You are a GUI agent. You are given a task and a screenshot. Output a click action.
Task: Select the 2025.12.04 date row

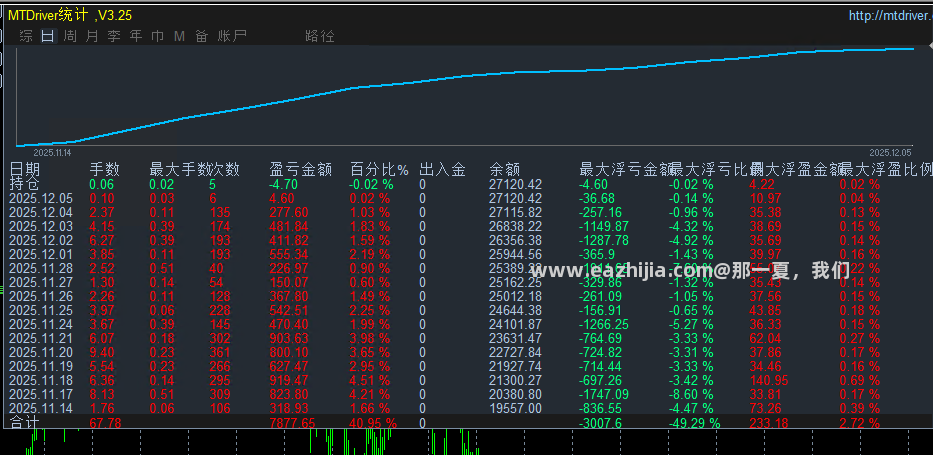(41, 212)
